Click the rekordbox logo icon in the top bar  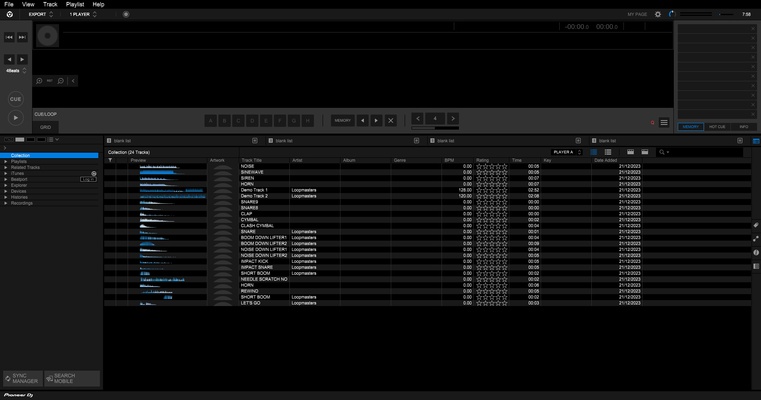point(9,14)
